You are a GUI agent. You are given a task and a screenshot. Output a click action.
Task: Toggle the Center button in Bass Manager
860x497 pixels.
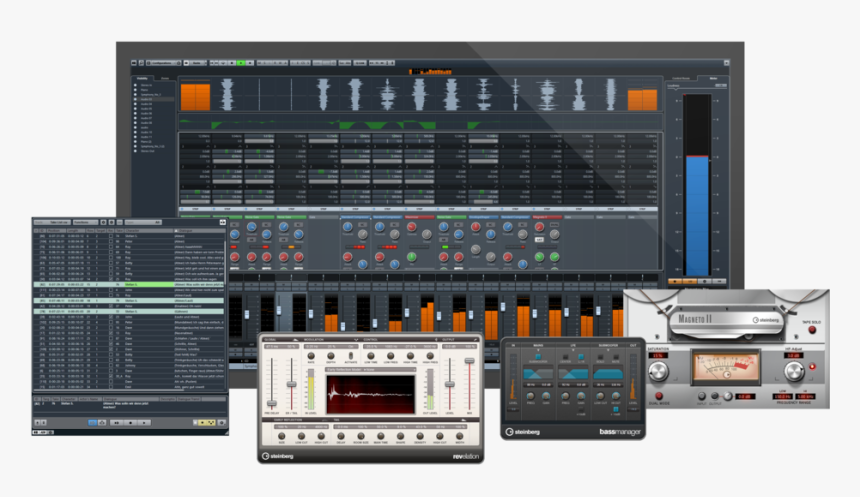pyautogui.click(x=565, y=357)
